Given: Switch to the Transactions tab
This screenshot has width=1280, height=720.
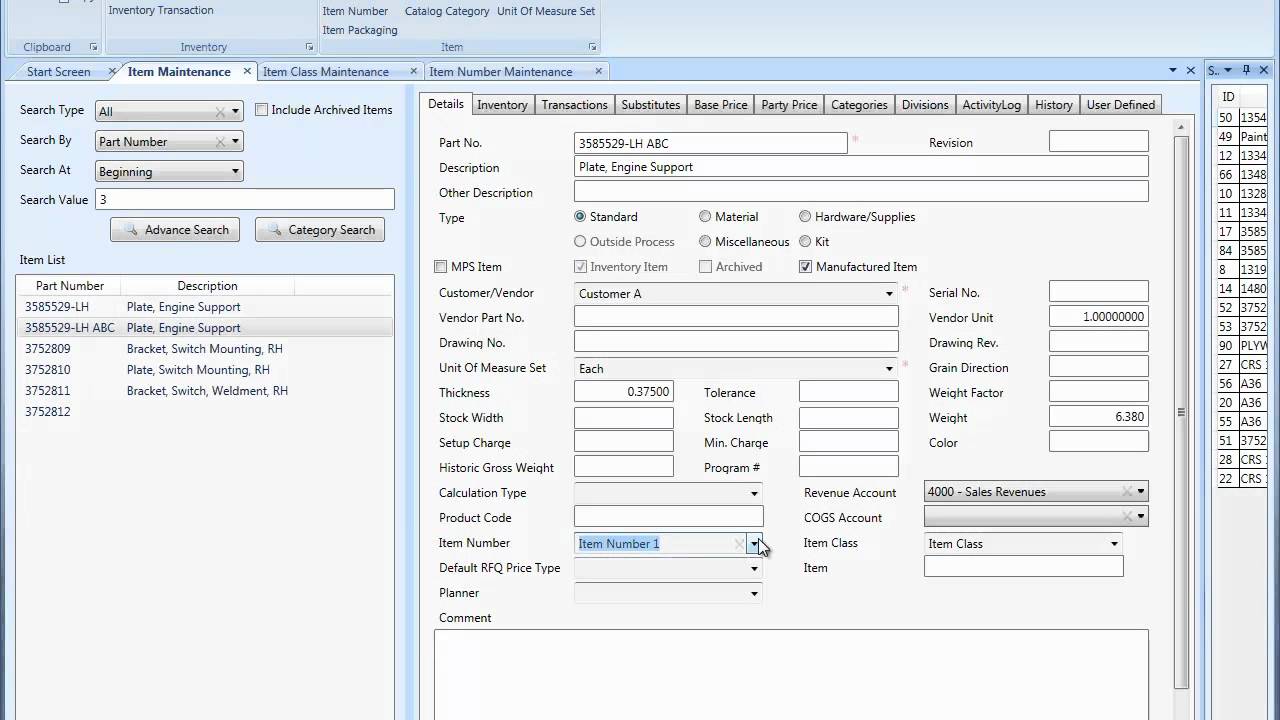Looking at the screenshot, I should pyautogui.click(x=574, y=104).
